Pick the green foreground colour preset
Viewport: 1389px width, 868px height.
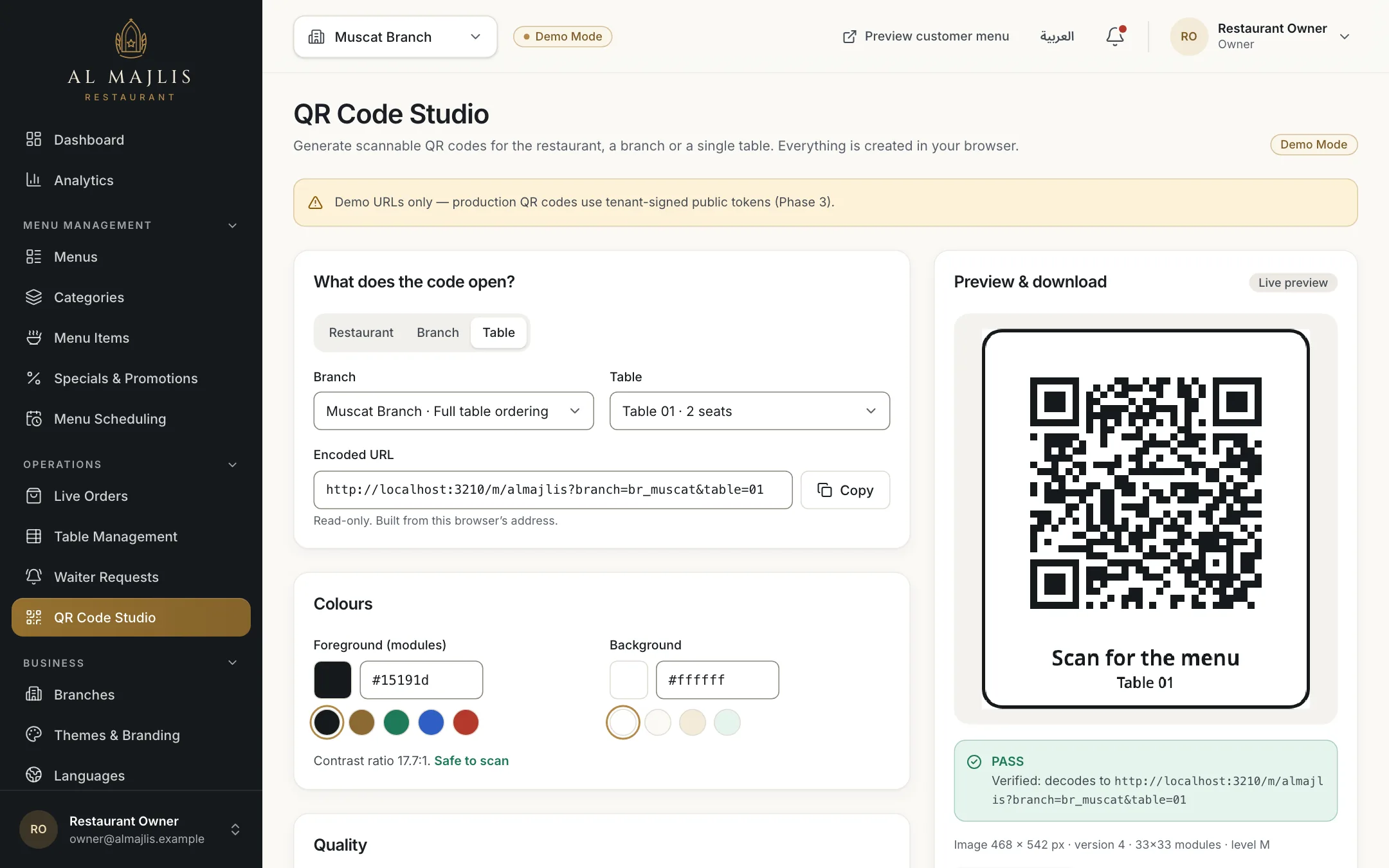pyautogui.click(x=396, y=722)
